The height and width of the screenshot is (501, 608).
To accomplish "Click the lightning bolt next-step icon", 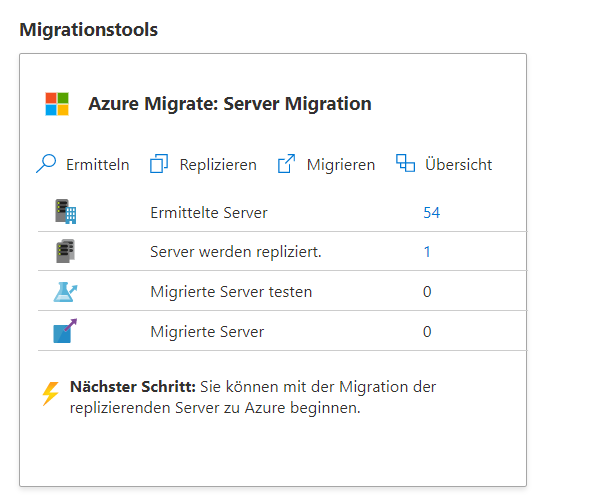I will (x=50, y=394).
